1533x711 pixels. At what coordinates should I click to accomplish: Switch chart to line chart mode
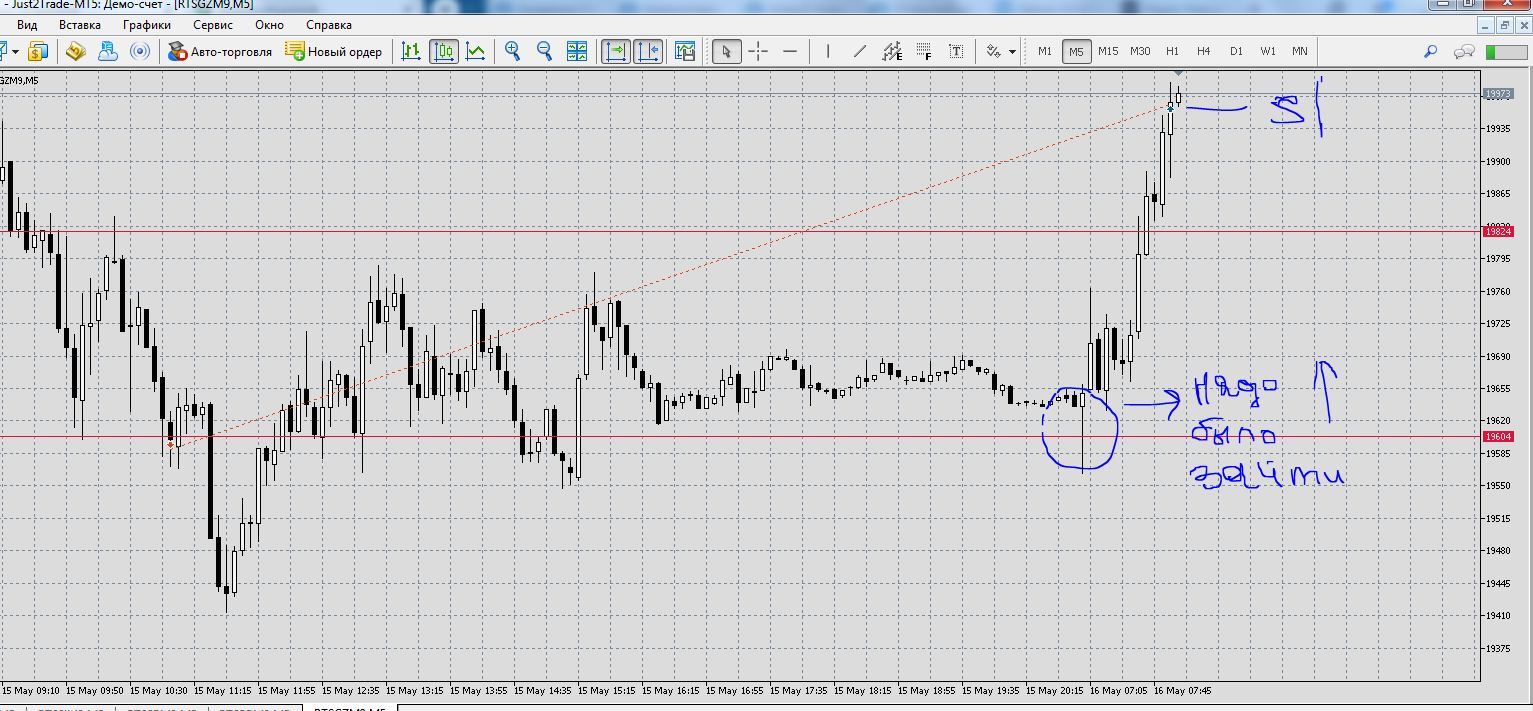point(476,51)
